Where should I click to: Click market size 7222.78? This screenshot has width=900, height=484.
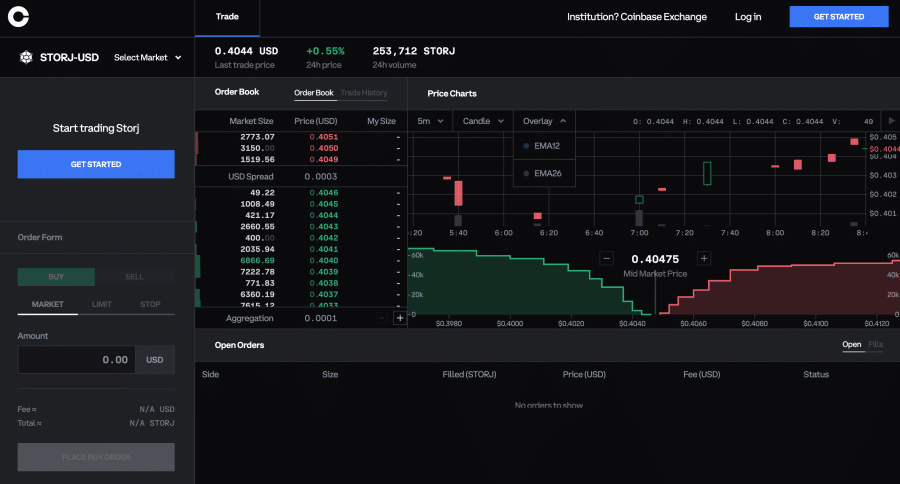coord(257,272)
